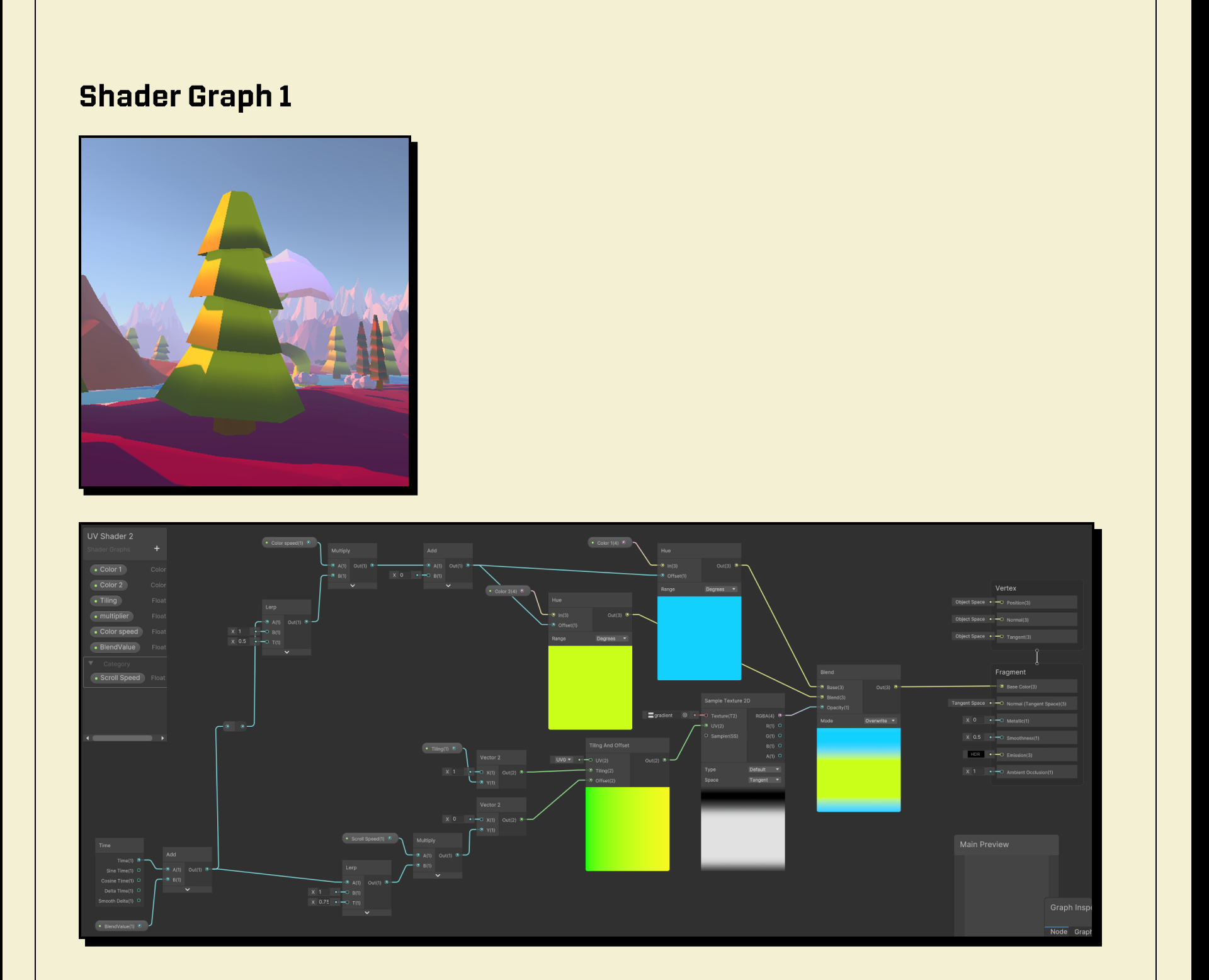Click the plus button in Blackboard
This screenshot has height=980, width=1209.
coord(157,549)
